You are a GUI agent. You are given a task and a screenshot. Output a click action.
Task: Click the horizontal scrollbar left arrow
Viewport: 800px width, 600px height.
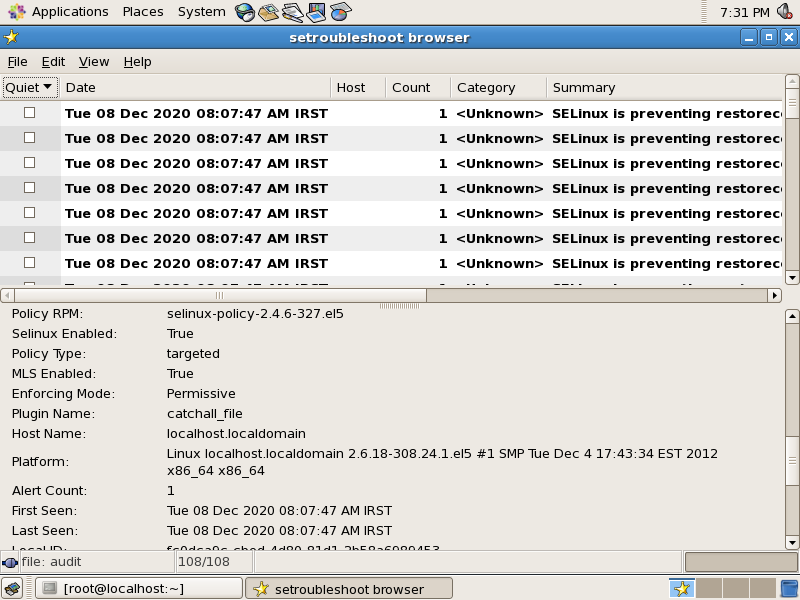click(x=7, y=295)
